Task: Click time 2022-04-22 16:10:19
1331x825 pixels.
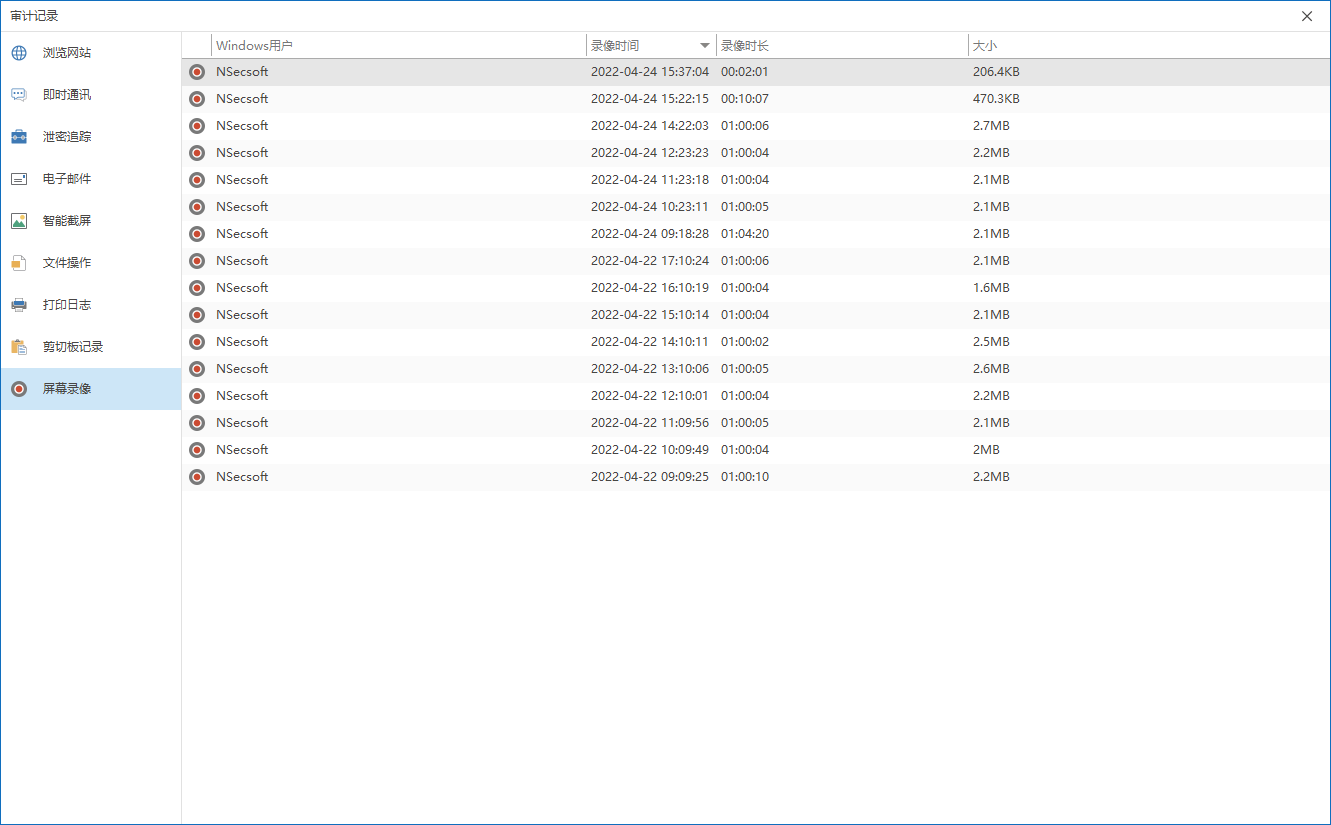Action: coord(650,288)
